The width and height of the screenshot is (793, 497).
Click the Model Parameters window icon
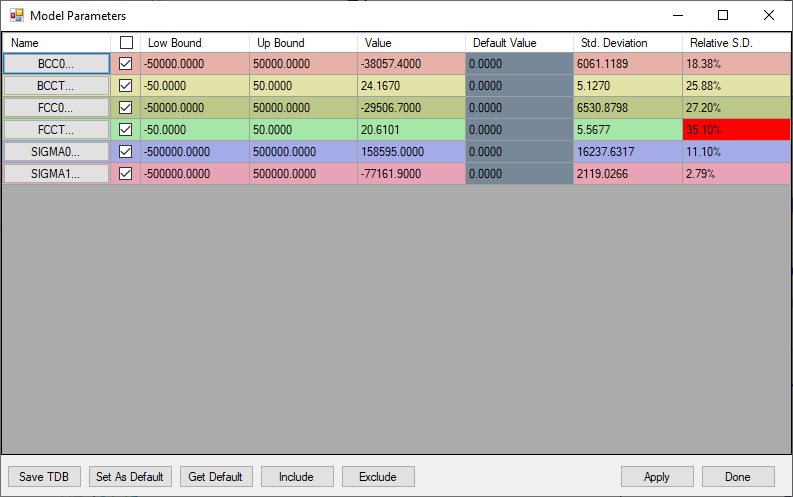pyautogui.click(x=16, y=16)
